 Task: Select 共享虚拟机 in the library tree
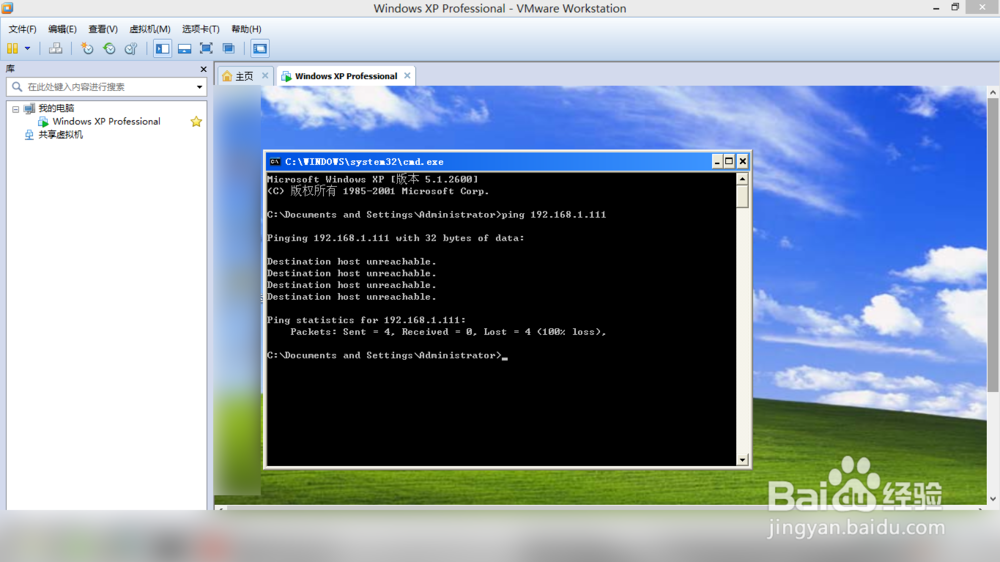point(61,135)
